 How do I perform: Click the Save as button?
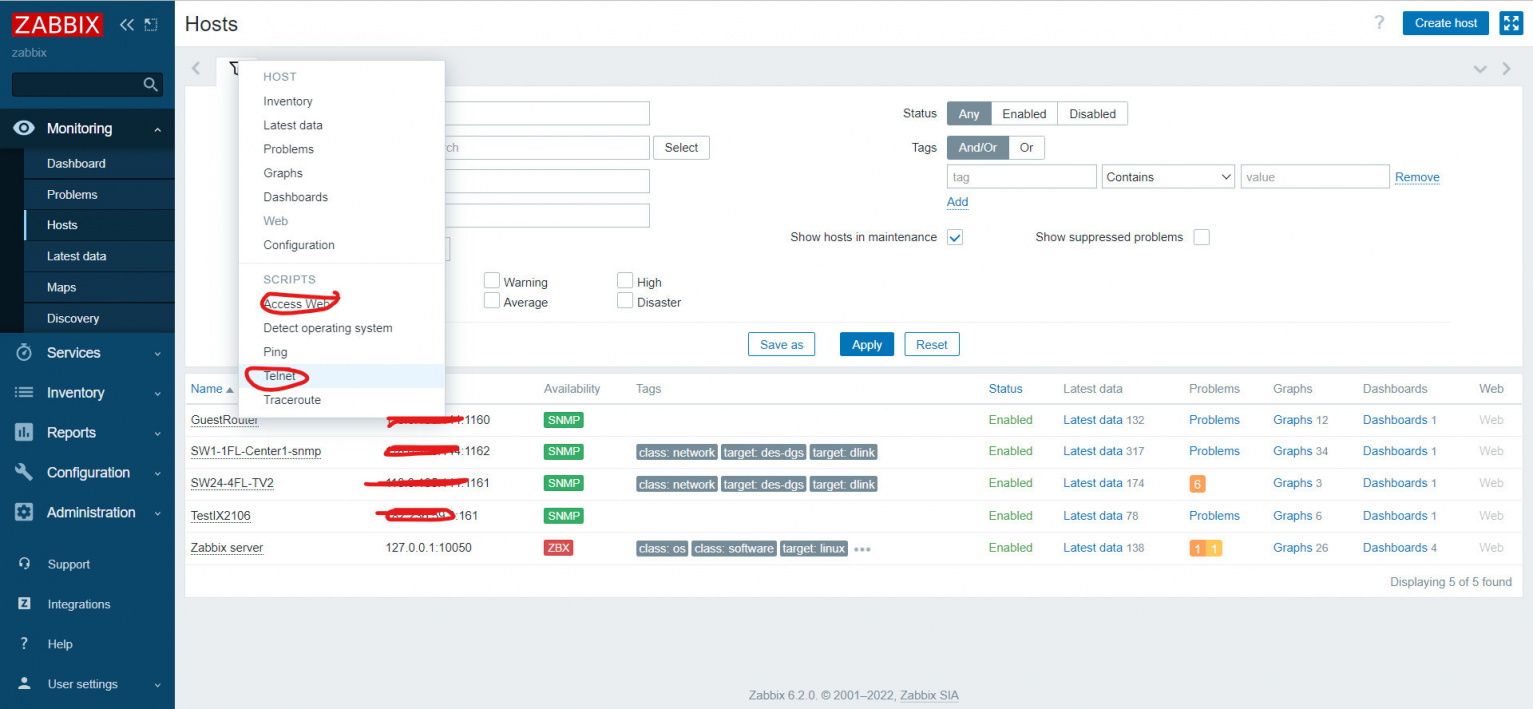(781, 344)
